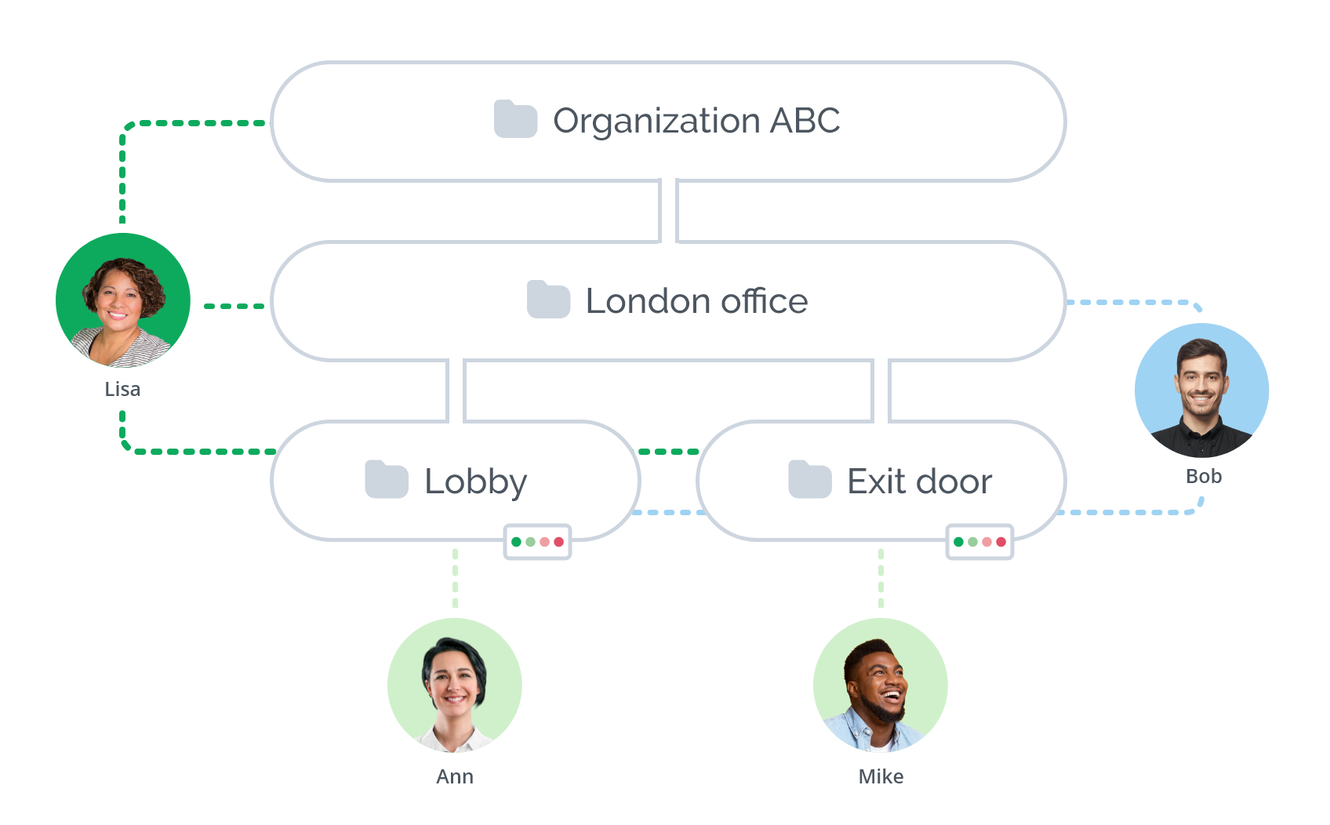Click the folder icon beside Organization ABC

tap(516, 120)
